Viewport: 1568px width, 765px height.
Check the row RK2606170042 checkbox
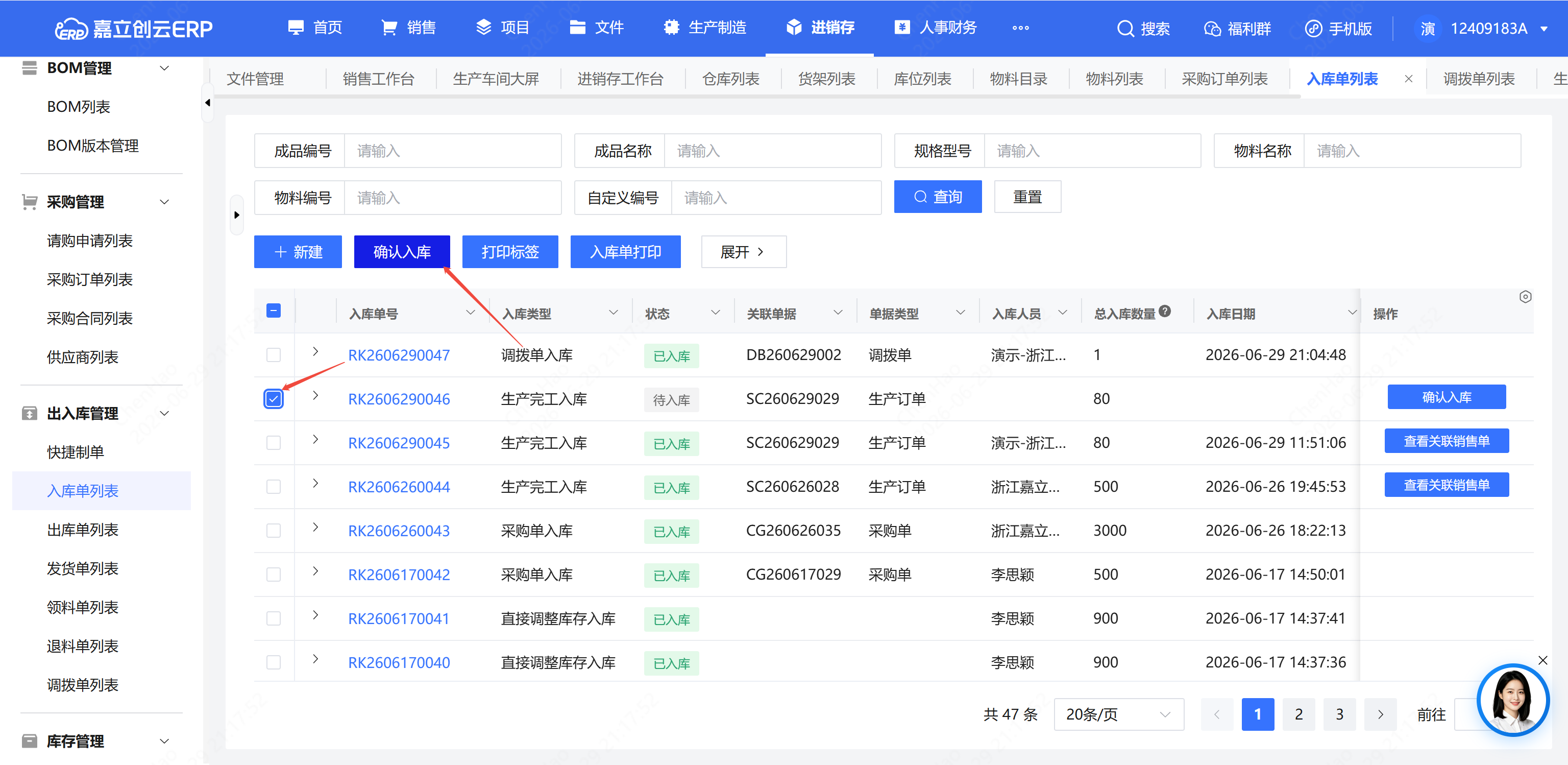click(273, 575)
